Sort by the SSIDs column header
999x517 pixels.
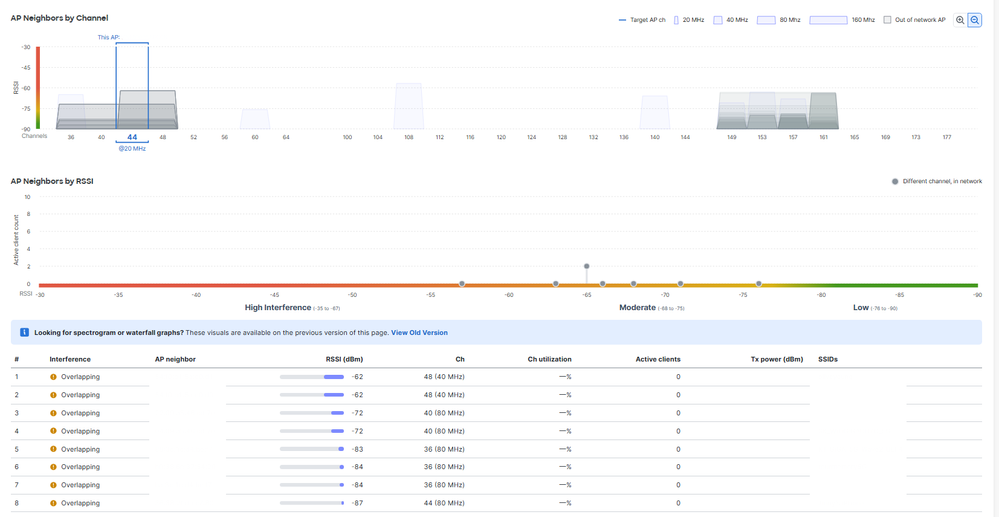tap(828, 359)
